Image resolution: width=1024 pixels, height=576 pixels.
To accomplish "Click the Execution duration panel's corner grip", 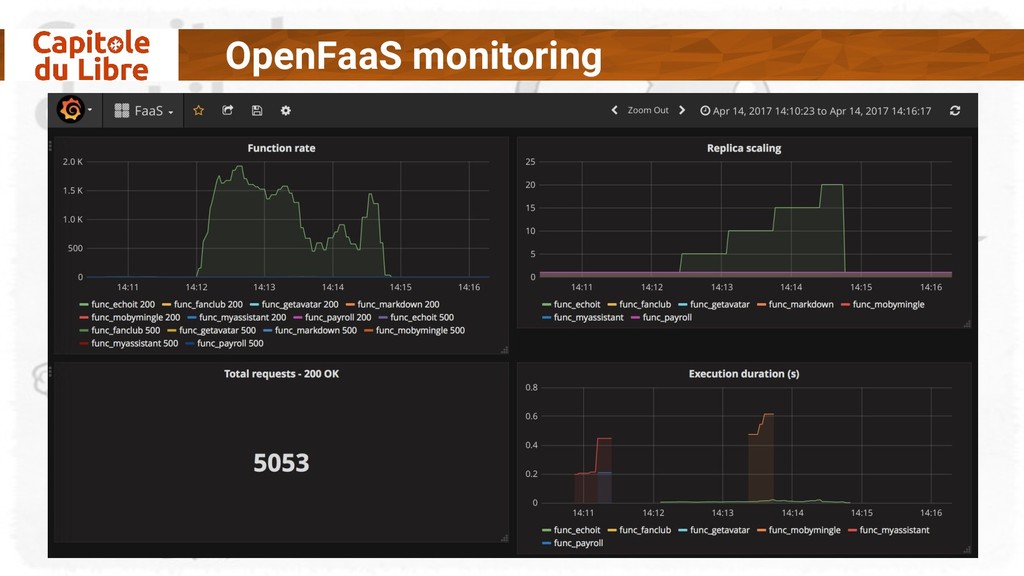I will tap(967, 549).
